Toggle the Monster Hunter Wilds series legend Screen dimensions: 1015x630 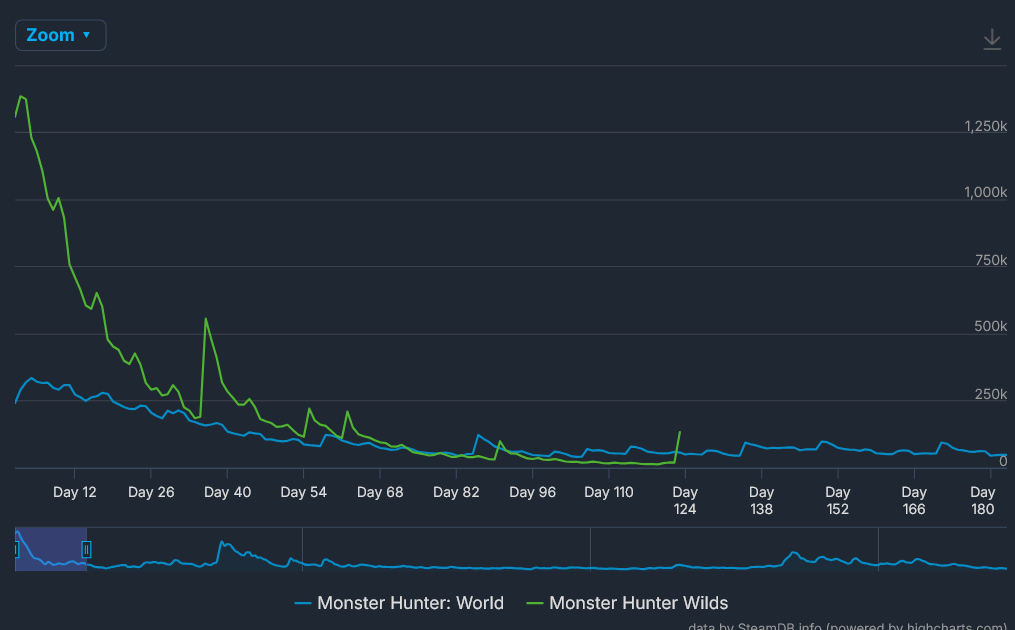click(x=627, y=603)
